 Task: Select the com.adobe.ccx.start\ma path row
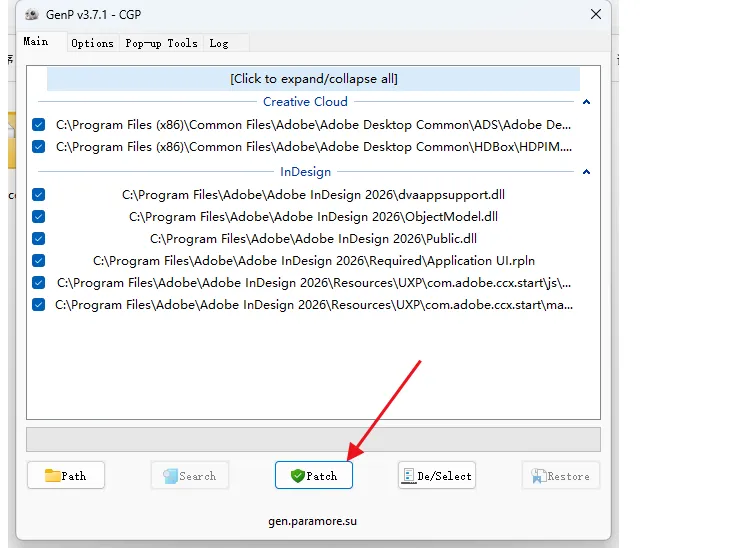pos(314,305)
